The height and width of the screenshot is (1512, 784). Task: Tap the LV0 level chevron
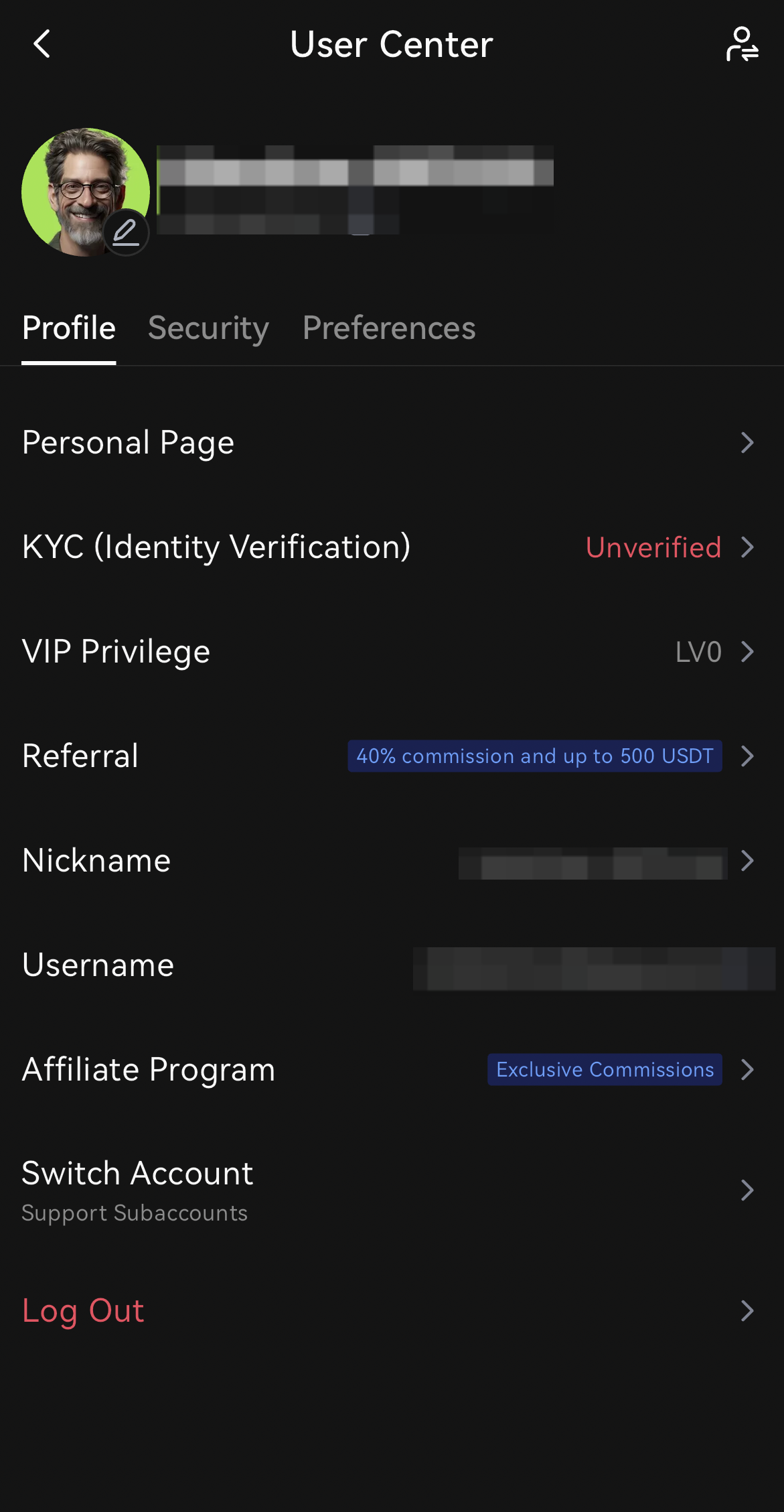747,652
